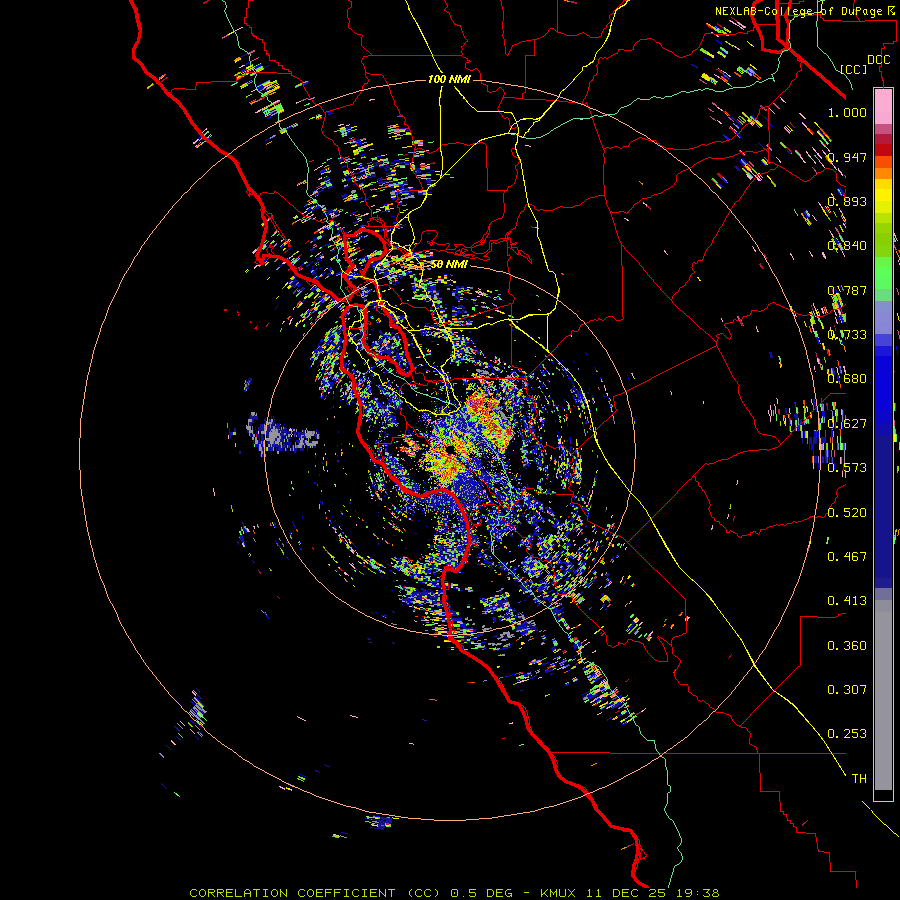Click the [CC] unit label
The image size is (900, 900).
click(853, 69)
